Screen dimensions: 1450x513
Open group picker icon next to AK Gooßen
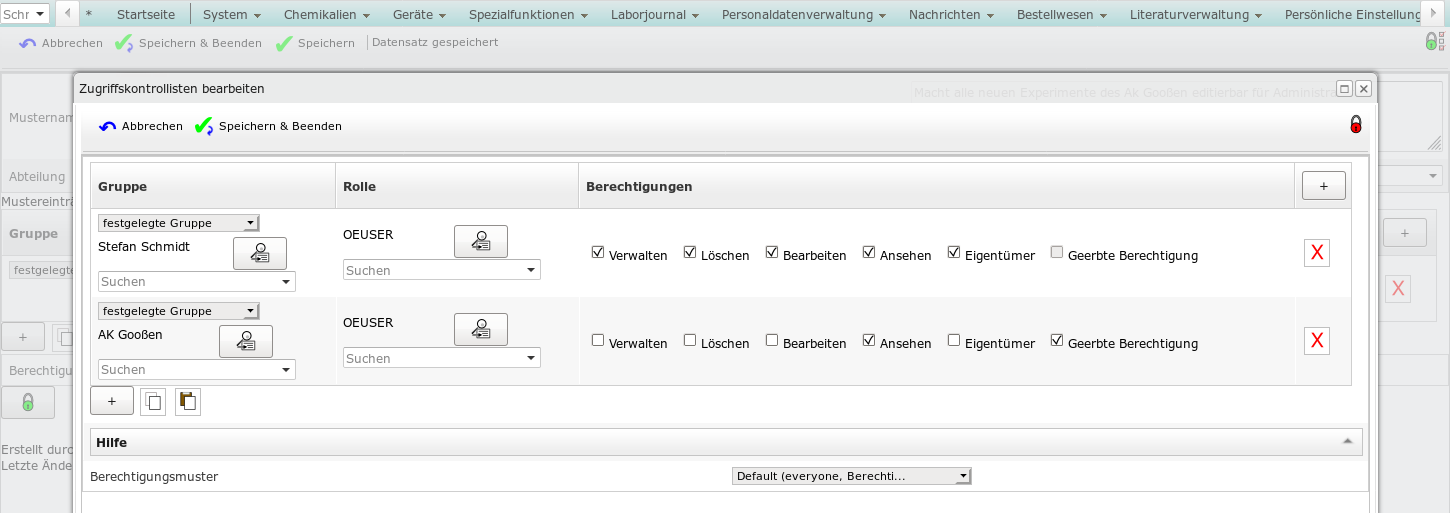245,342
